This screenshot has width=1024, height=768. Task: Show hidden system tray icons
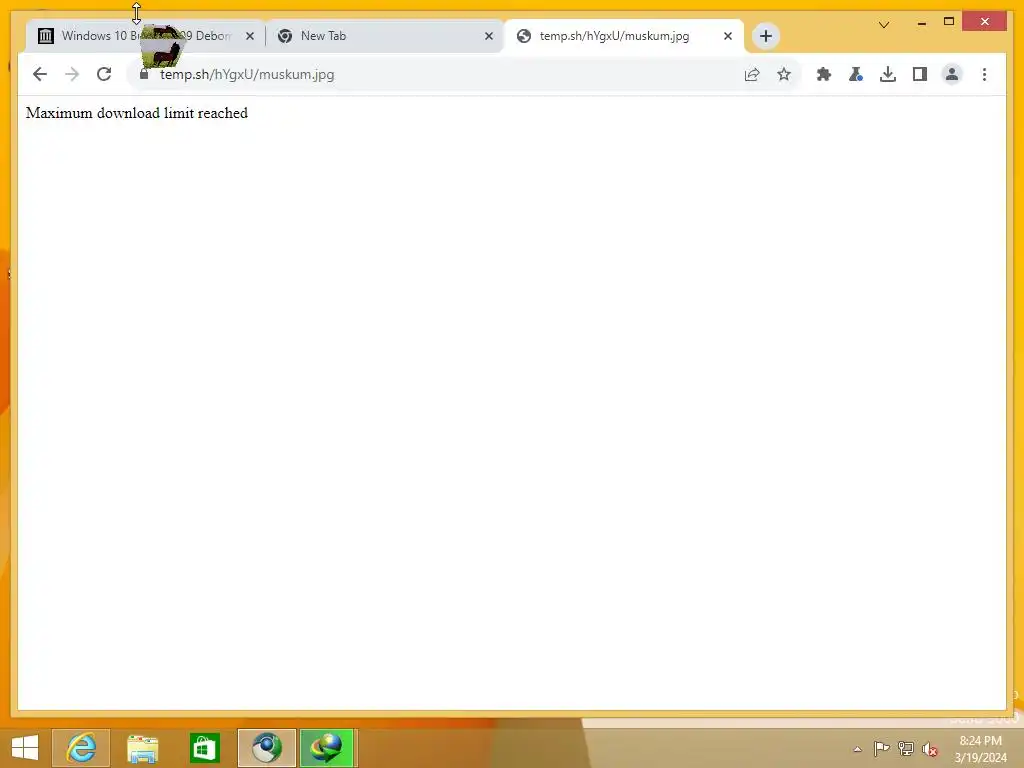click(x=857, y=749)
